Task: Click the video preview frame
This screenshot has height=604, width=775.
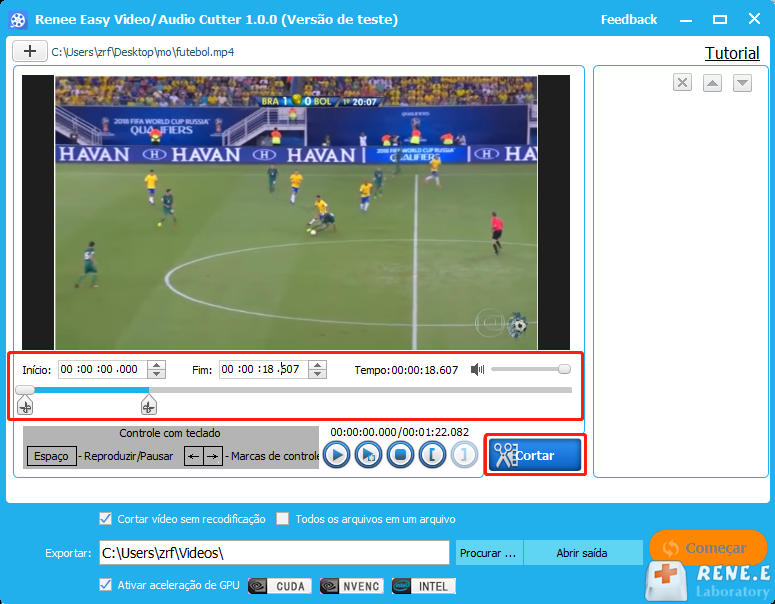Action: 296,213
